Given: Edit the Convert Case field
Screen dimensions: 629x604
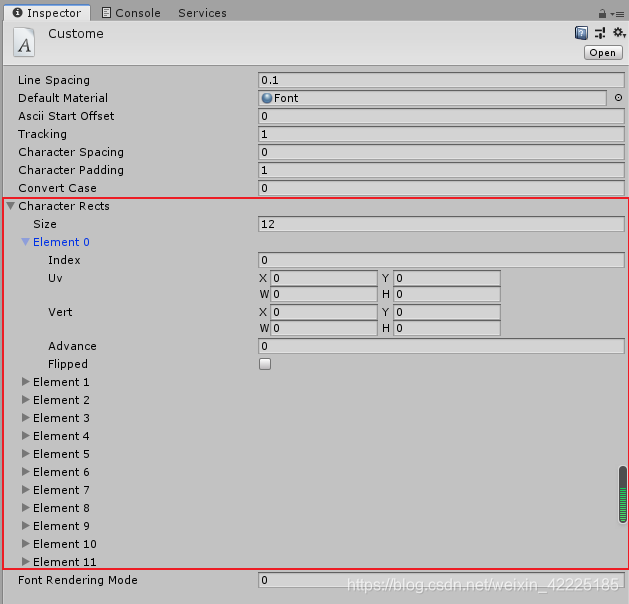Looking at the screenshot, I should point(441,188).
